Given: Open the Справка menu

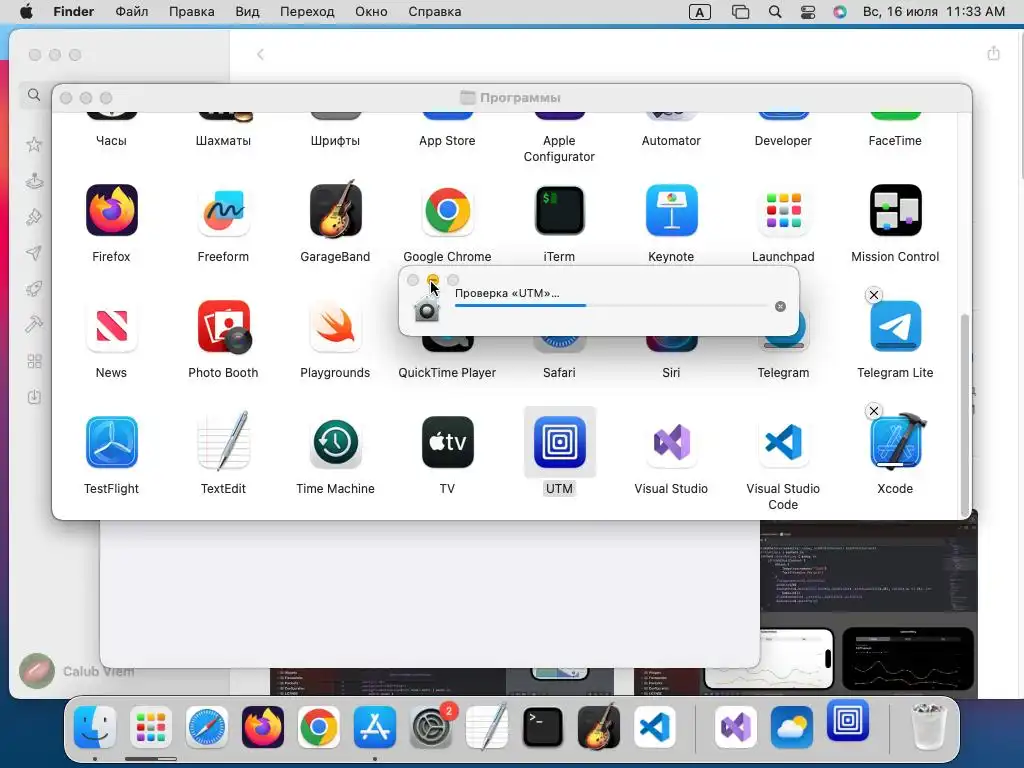Looking at the screenshot, I should tap(434, 12).
